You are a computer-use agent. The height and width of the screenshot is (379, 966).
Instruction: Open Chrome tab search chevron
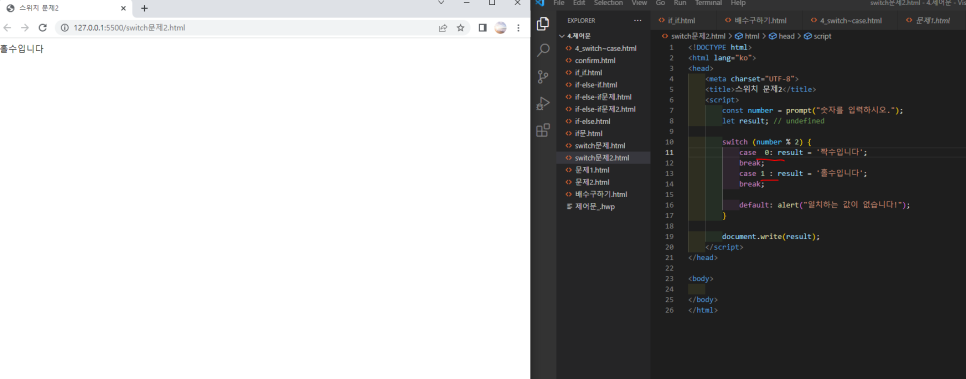tap(441, 2)
